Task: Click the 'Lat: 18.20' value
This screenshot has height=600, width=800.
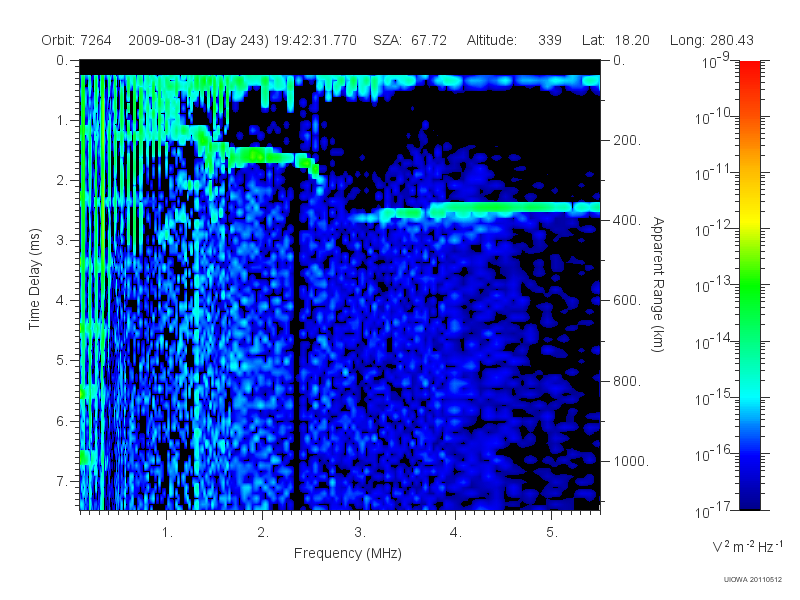Action: click(616, 40)
